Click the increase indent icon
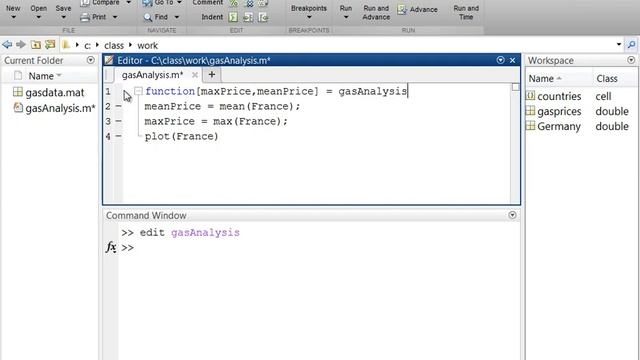 click(248, 17)
